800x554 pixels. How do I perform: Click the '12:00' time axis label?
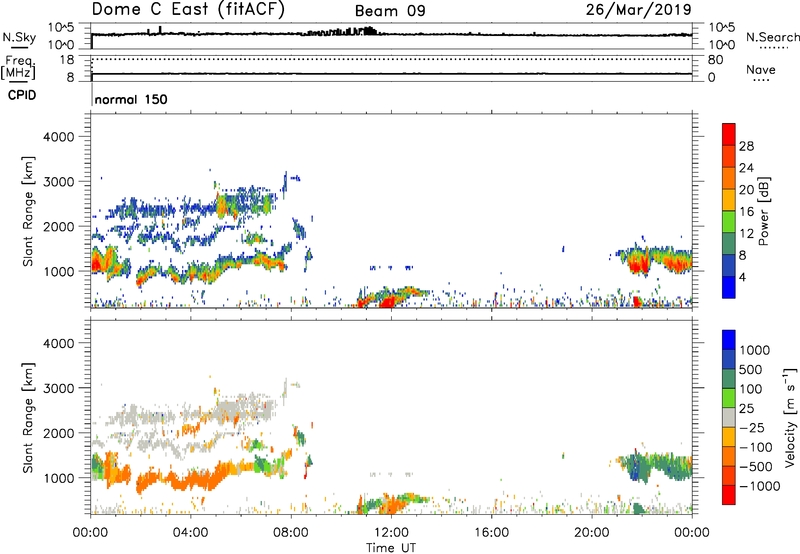391,533
